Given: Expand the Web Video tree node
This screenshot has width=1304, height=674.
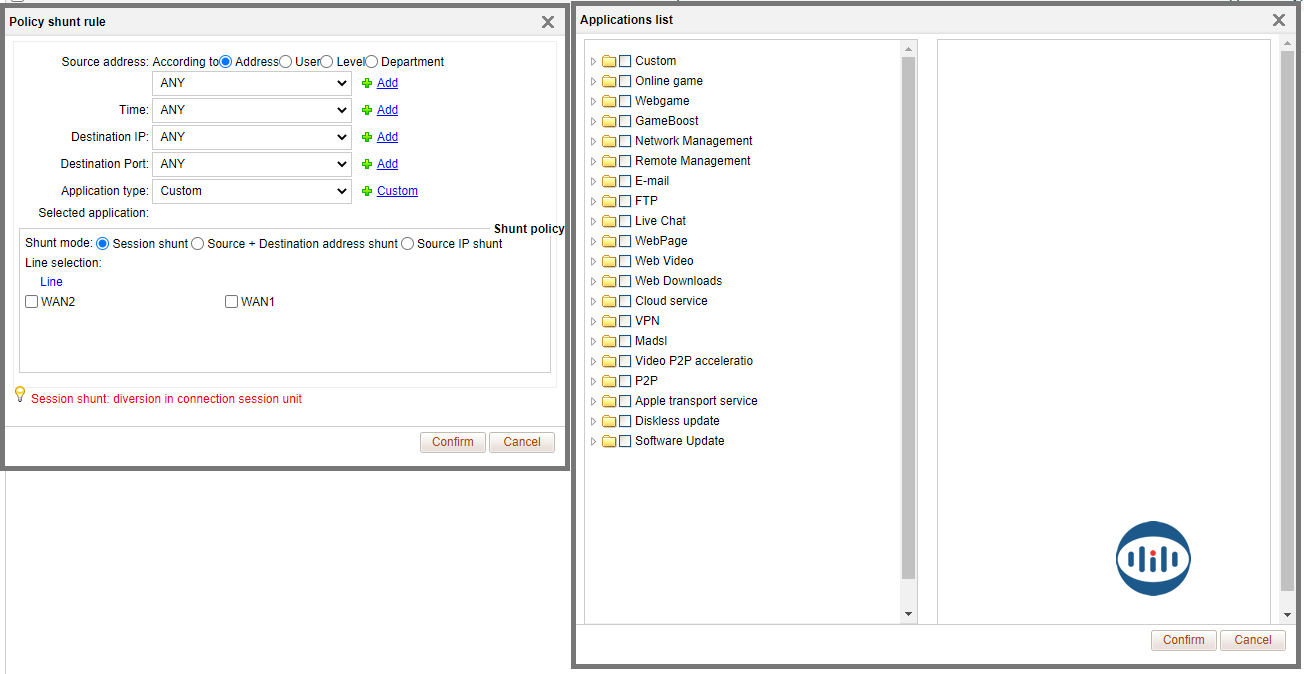Looking at the screenshot, I should [x=593, y=261].
